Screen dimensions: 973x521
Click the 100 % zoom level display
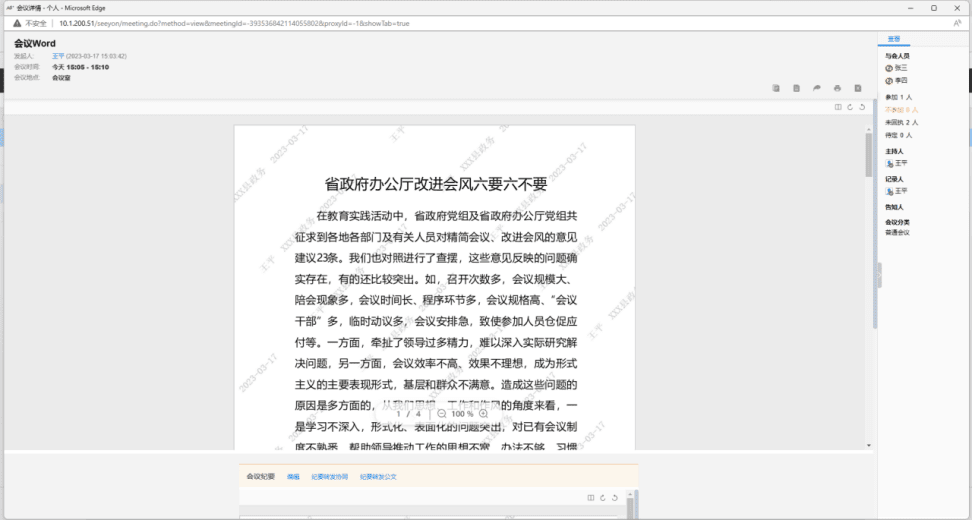coord(462,414)
